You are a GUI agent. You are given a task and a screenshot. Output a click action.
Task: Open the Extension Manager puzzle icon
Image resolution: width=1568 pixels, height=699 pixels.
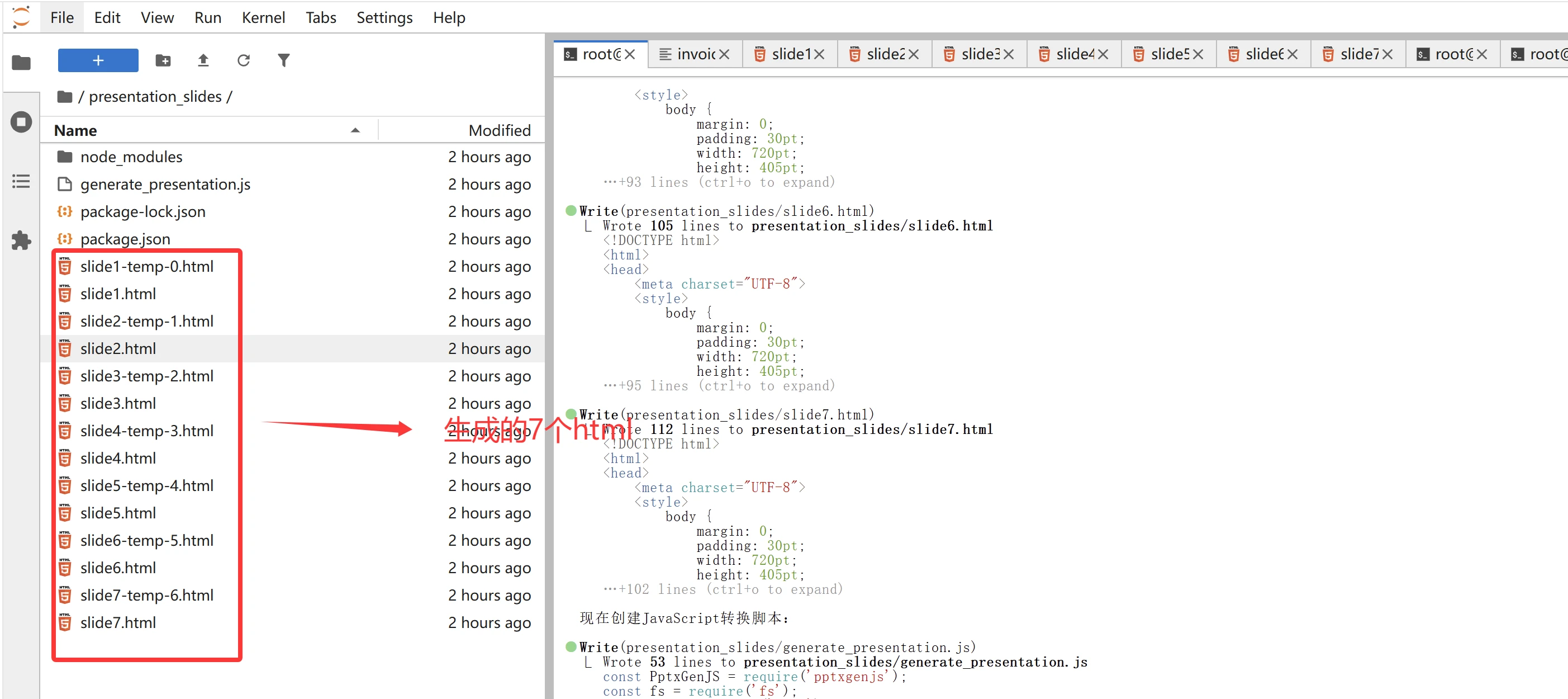click(21, 240)
